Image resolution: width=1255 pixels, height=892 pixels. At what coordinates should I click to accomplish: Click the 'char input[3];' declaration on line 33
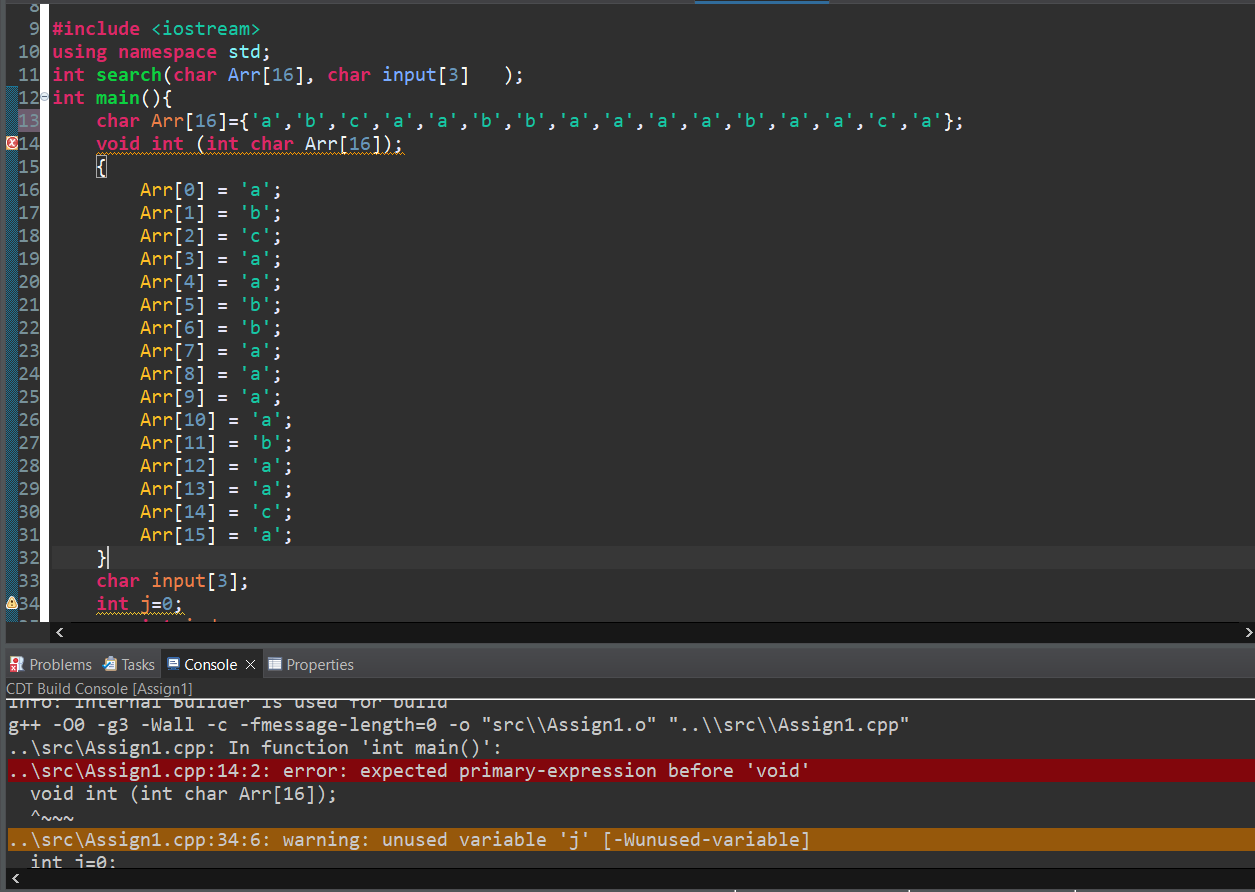(x=172, y=581)
